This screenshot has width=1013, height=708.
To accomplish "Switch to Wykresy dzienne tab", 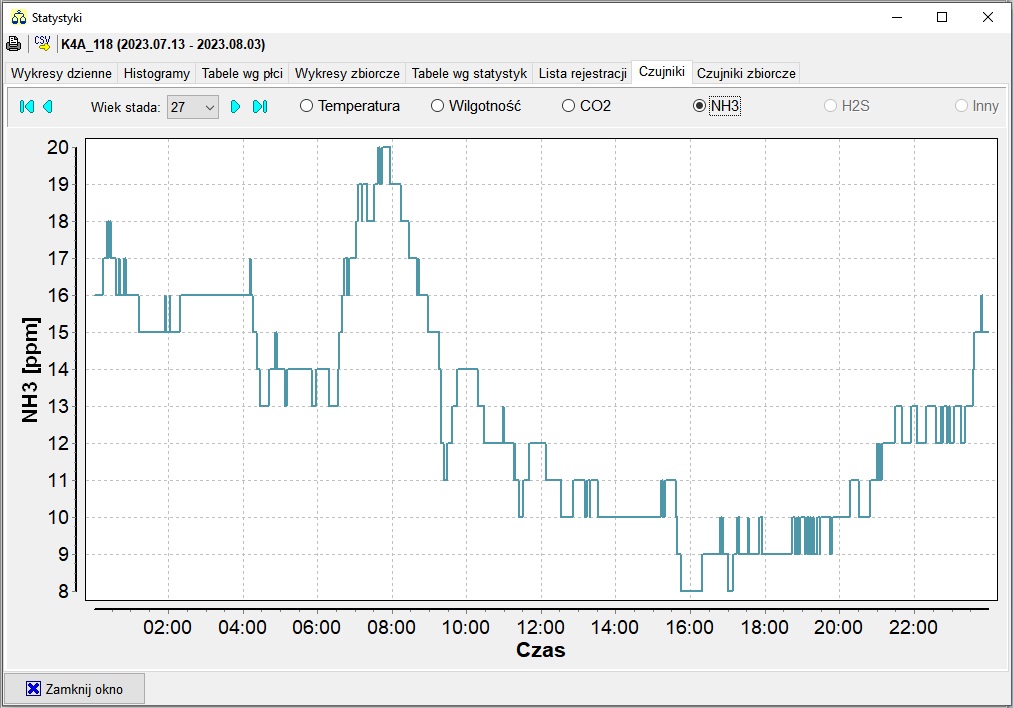I will pos(61,73).
